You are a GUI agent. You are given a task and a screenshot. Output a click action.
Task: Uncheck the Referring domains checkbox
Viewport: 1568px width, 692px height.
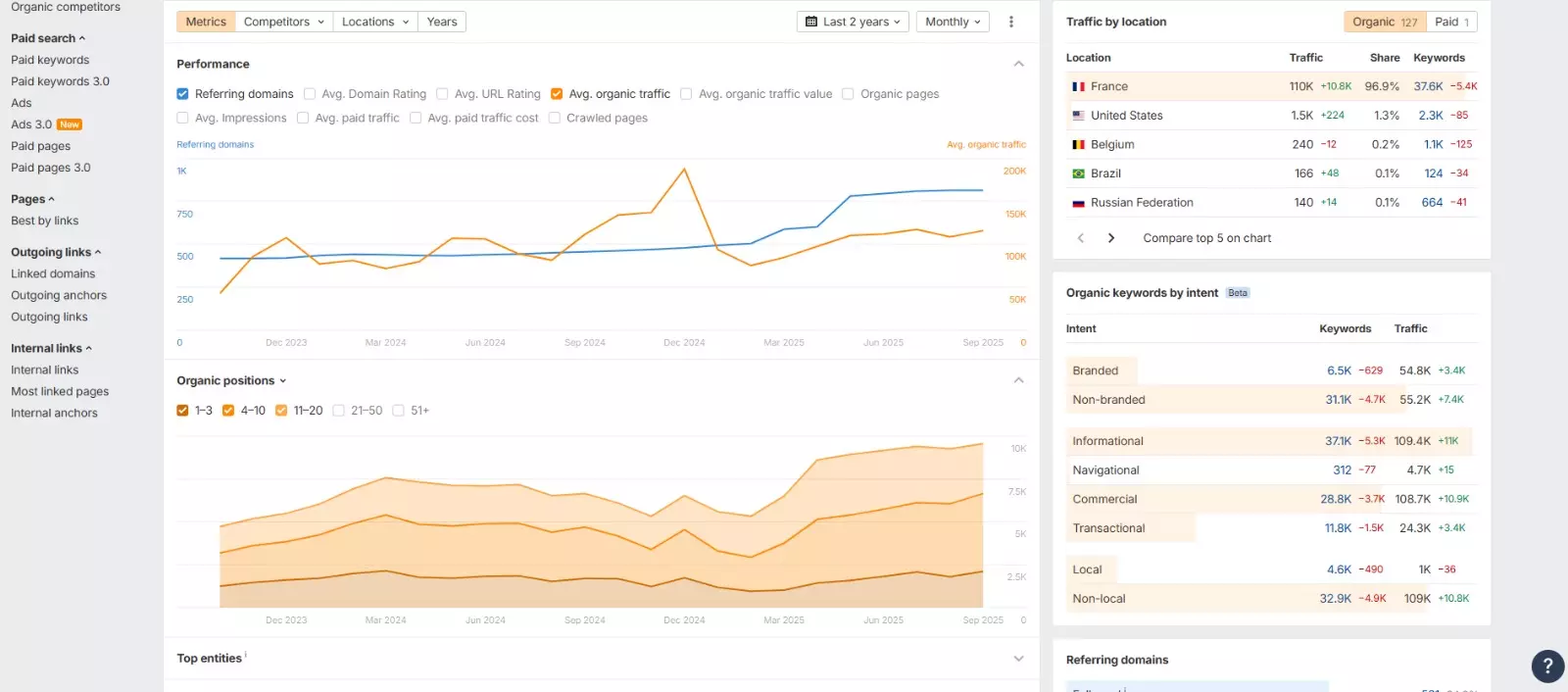coord(182,94)
